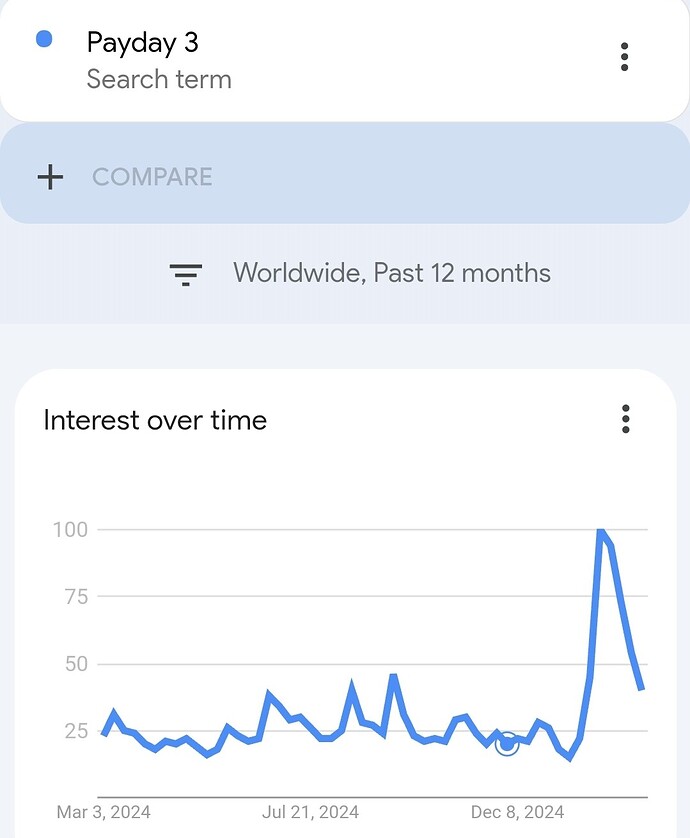Edit the Payday 3 search term
The image size is (690, 838).
[142, 43]
